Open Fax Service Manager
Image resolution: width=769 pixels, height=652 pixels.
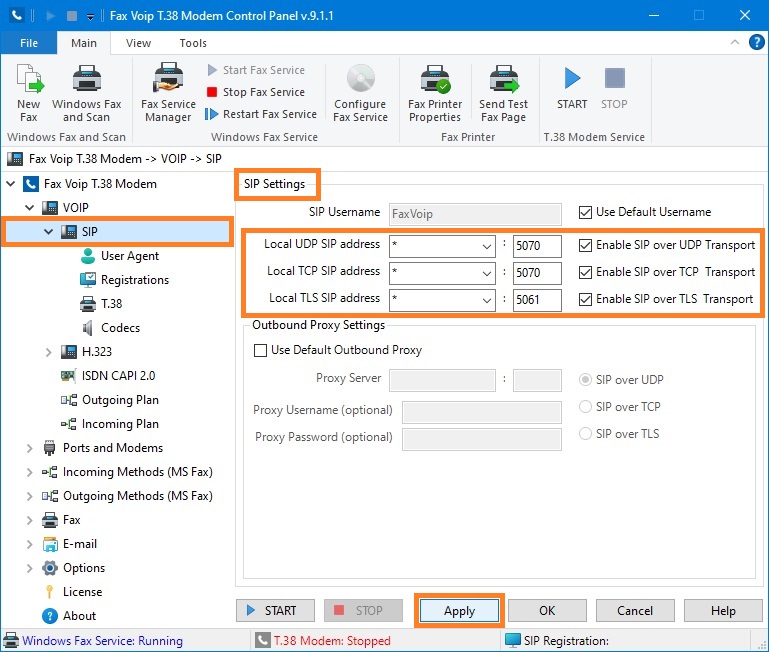click(x=168, y=93)
